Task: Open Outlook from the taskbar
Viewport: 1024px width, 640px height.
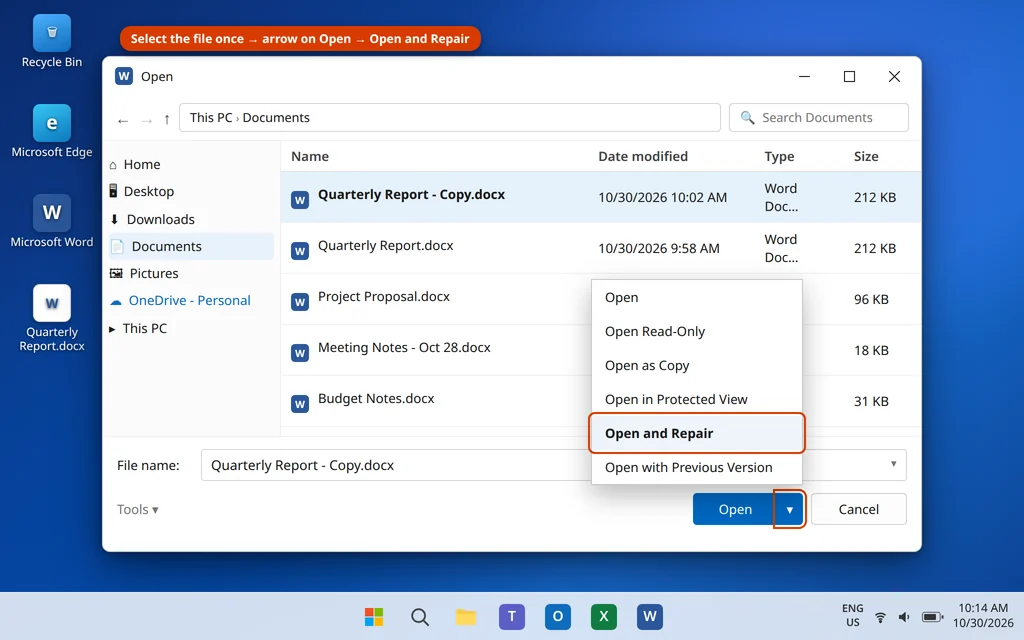Action: click(x=558, y=616)
